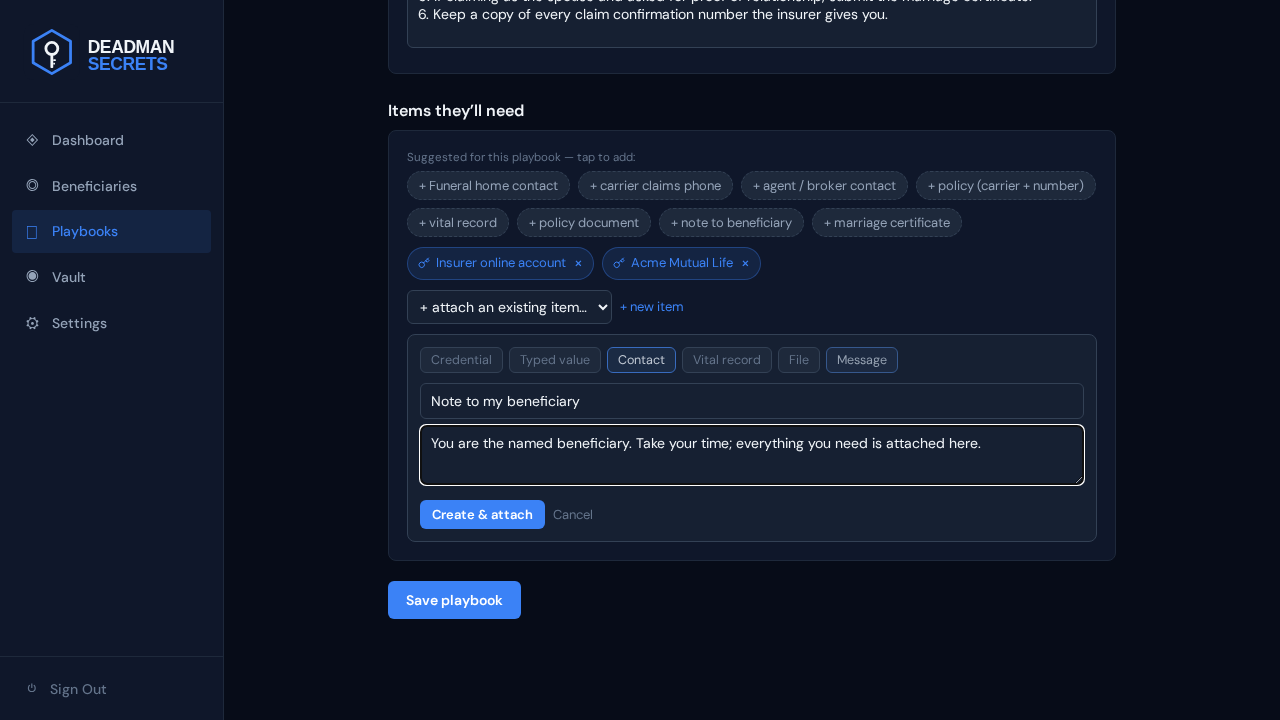1280x720 pixels.
Task: Focus the Note to my beneficiary title field
Action: 752,401
